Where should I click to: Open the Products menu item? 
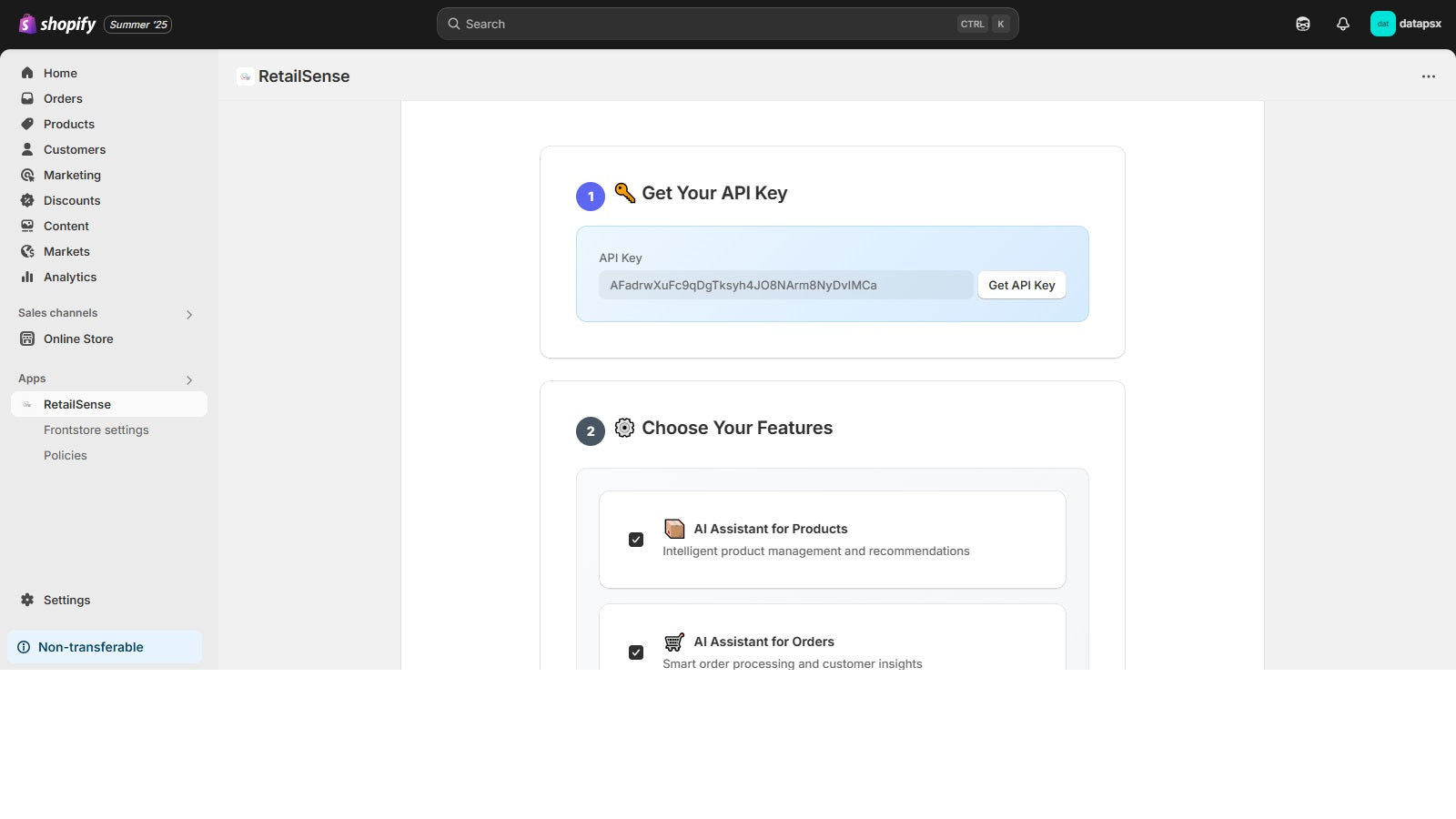coord(109,124)
